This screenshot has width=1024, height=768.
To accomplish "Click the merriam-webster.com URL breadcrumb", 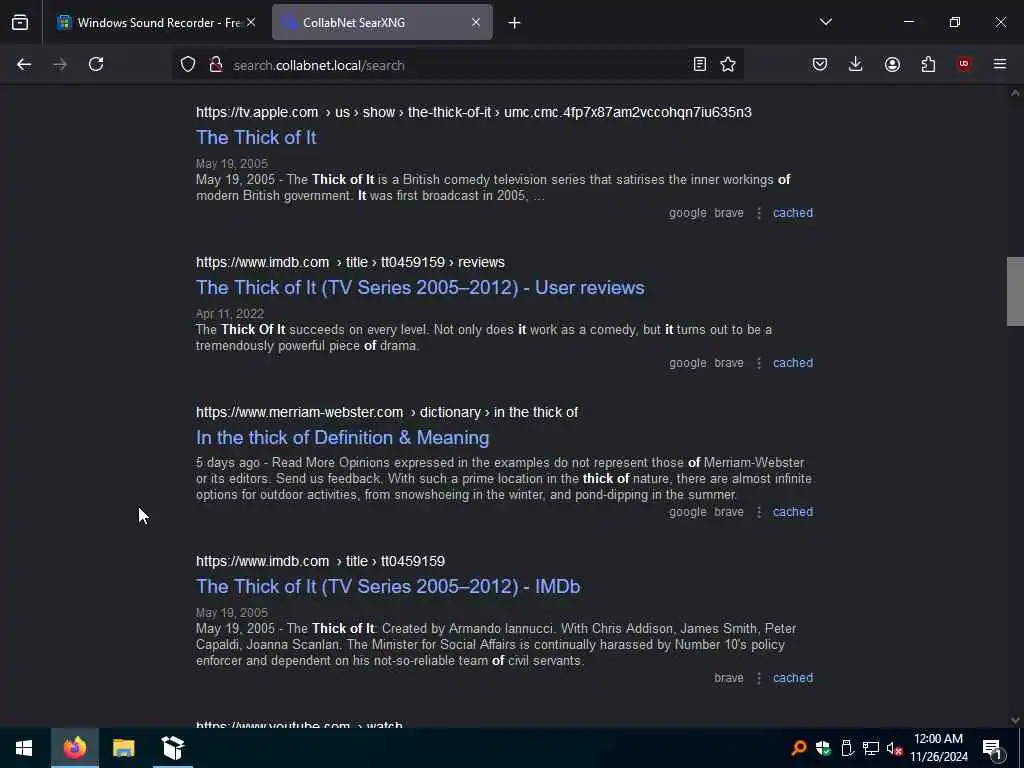I will click(387, 413).
